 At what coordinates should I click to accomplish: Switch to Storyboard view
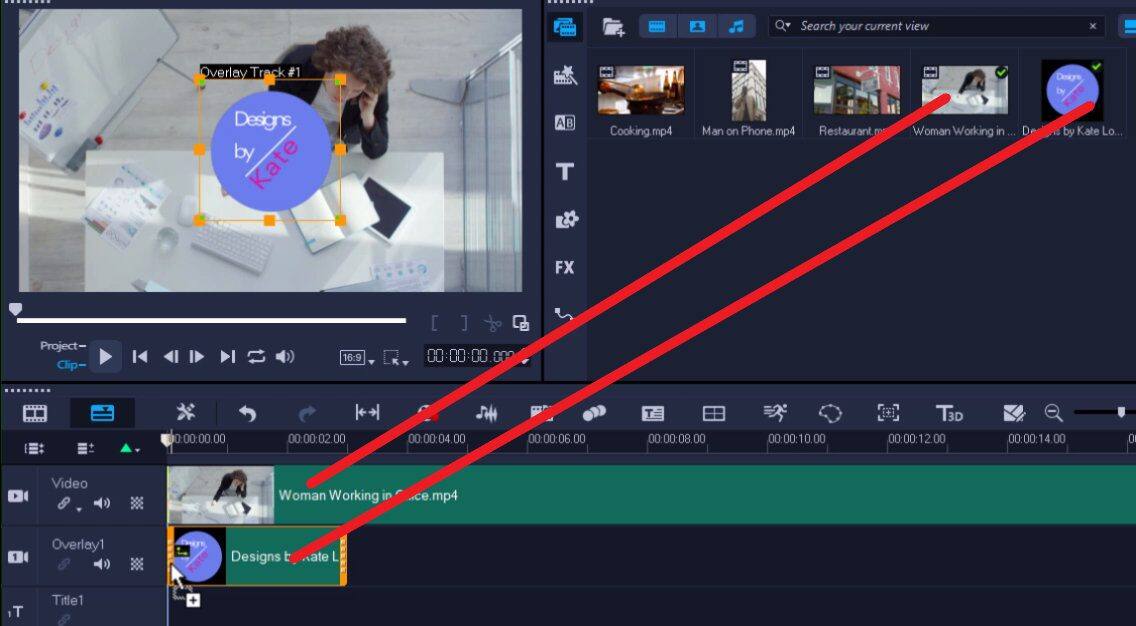37,412
